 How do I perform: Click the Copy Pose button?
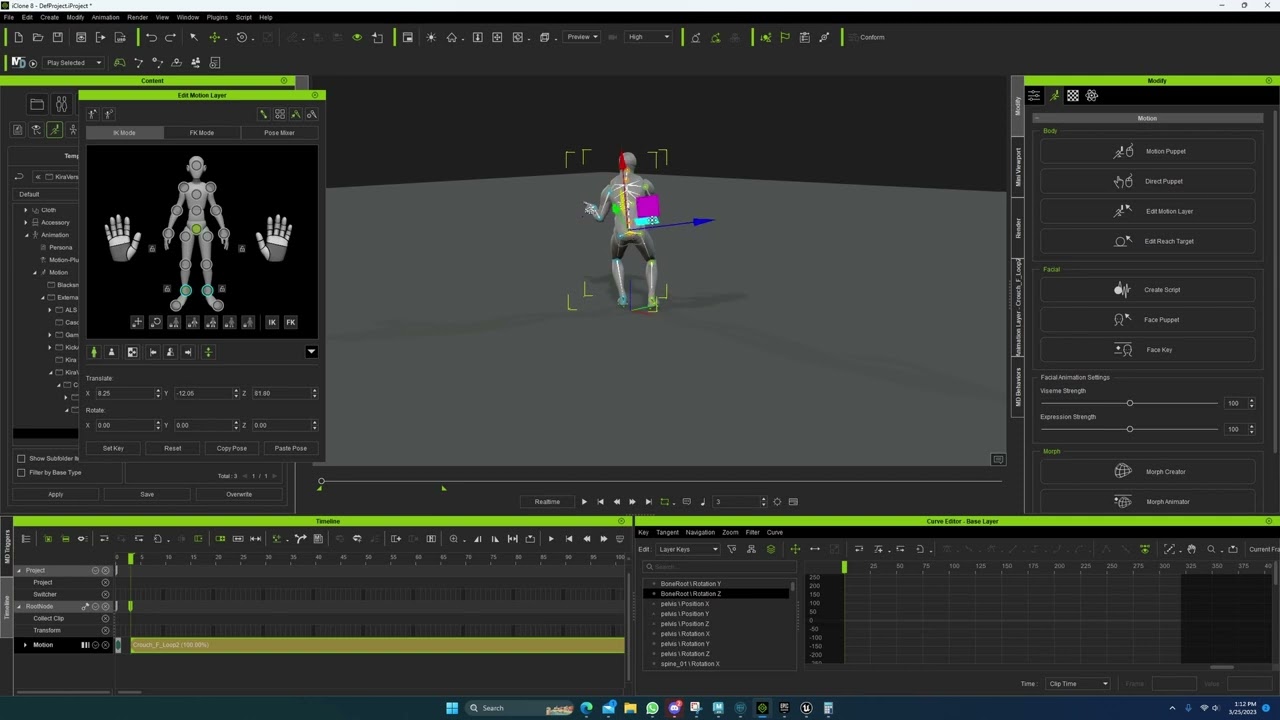[231, 448]
